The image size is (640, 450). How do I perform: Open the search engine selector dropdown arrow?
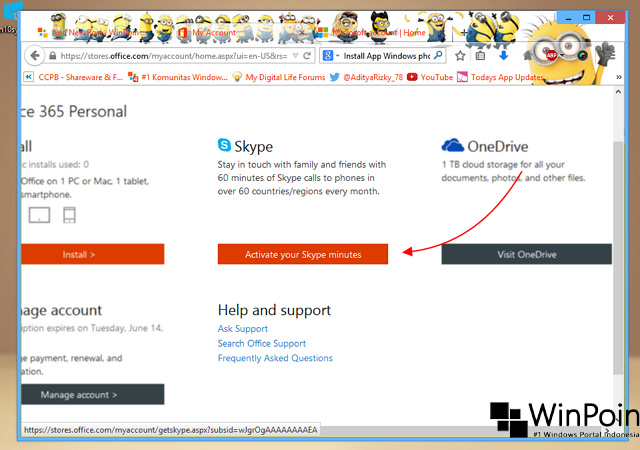(x=338, y=56)
